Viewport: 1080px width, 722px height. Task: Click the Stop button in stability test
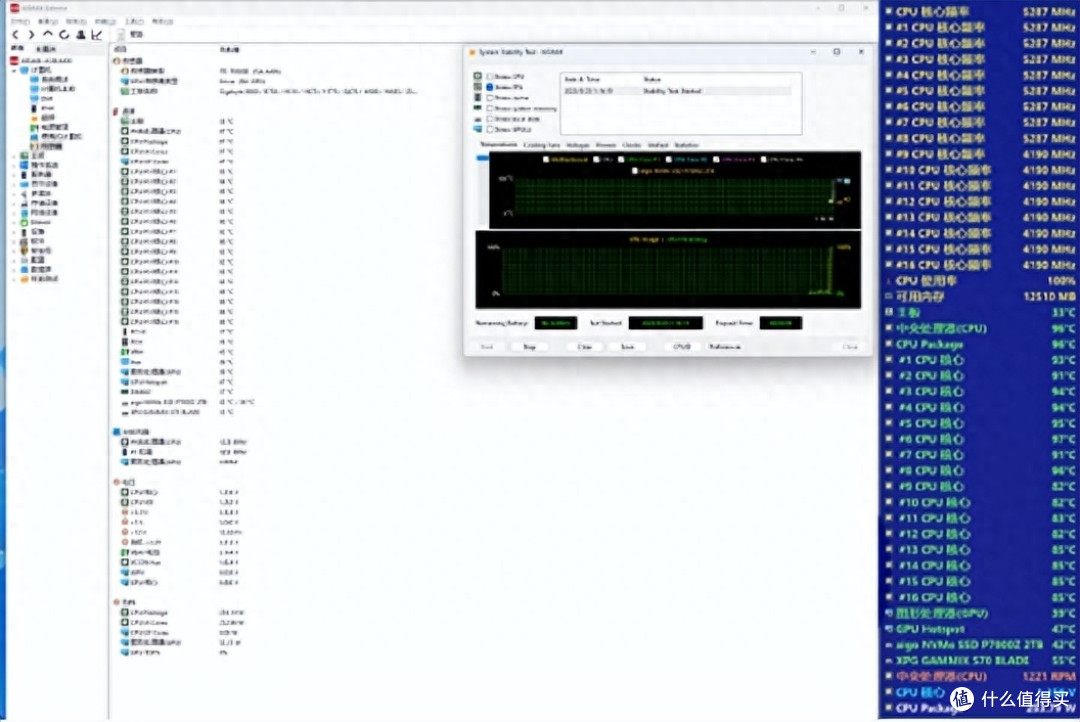(x=529, y=347)
